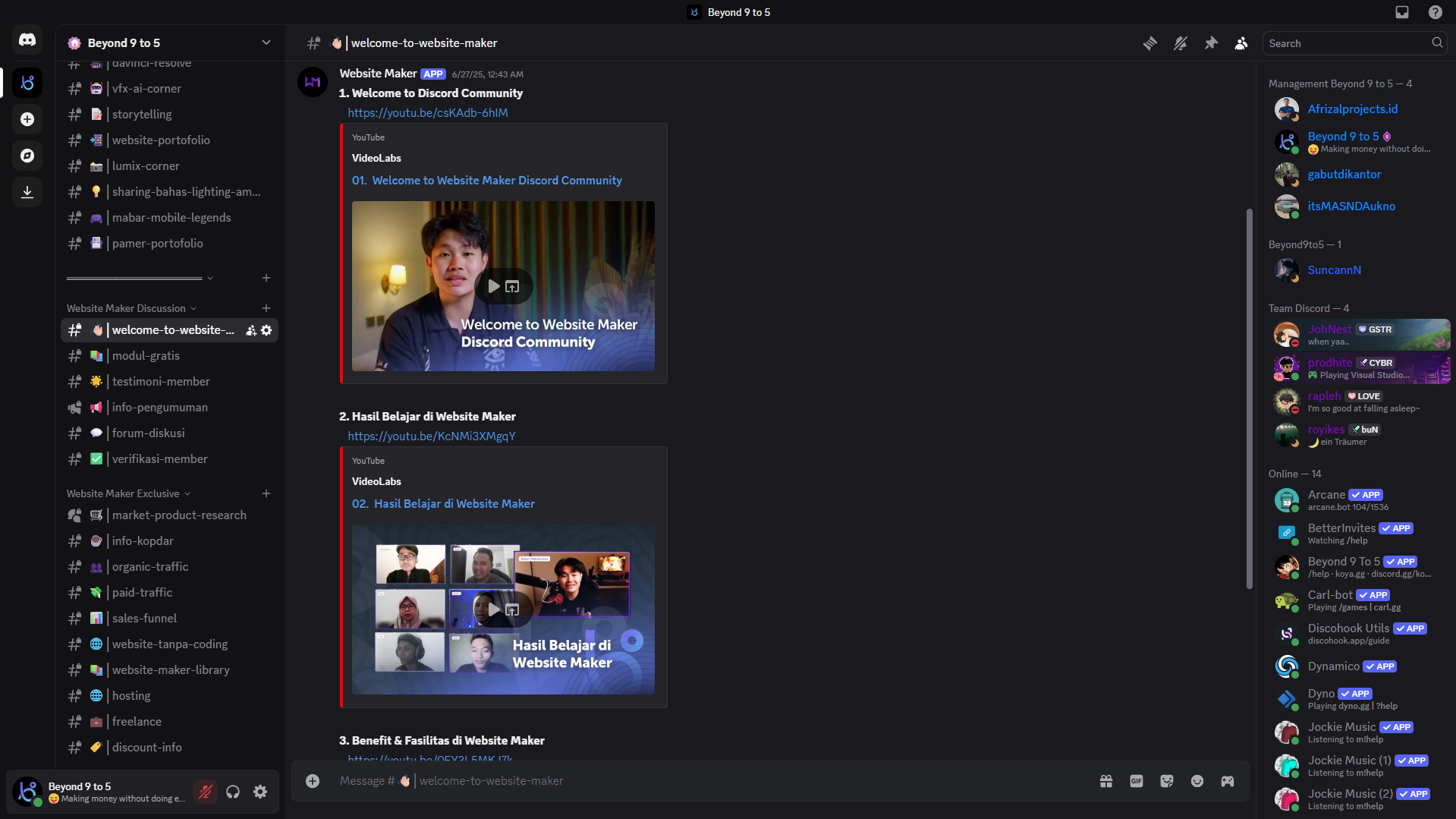Select the Beyond 9 to 5 server icon
Viewport: 1456px width, 819px height.
point(27,83)
